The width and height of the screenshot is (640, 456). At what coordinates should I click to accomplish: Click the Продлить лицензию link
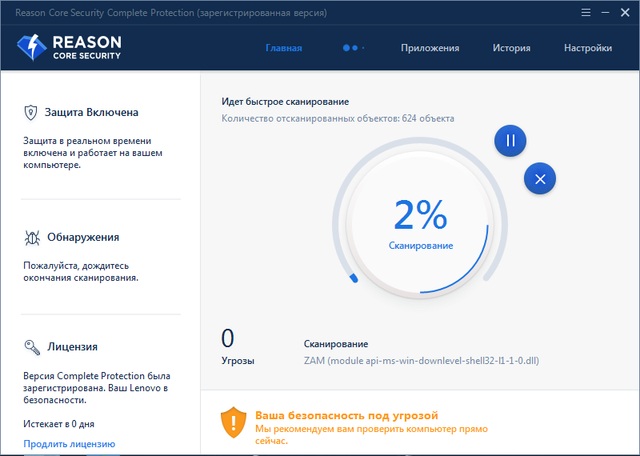(69, 443)
